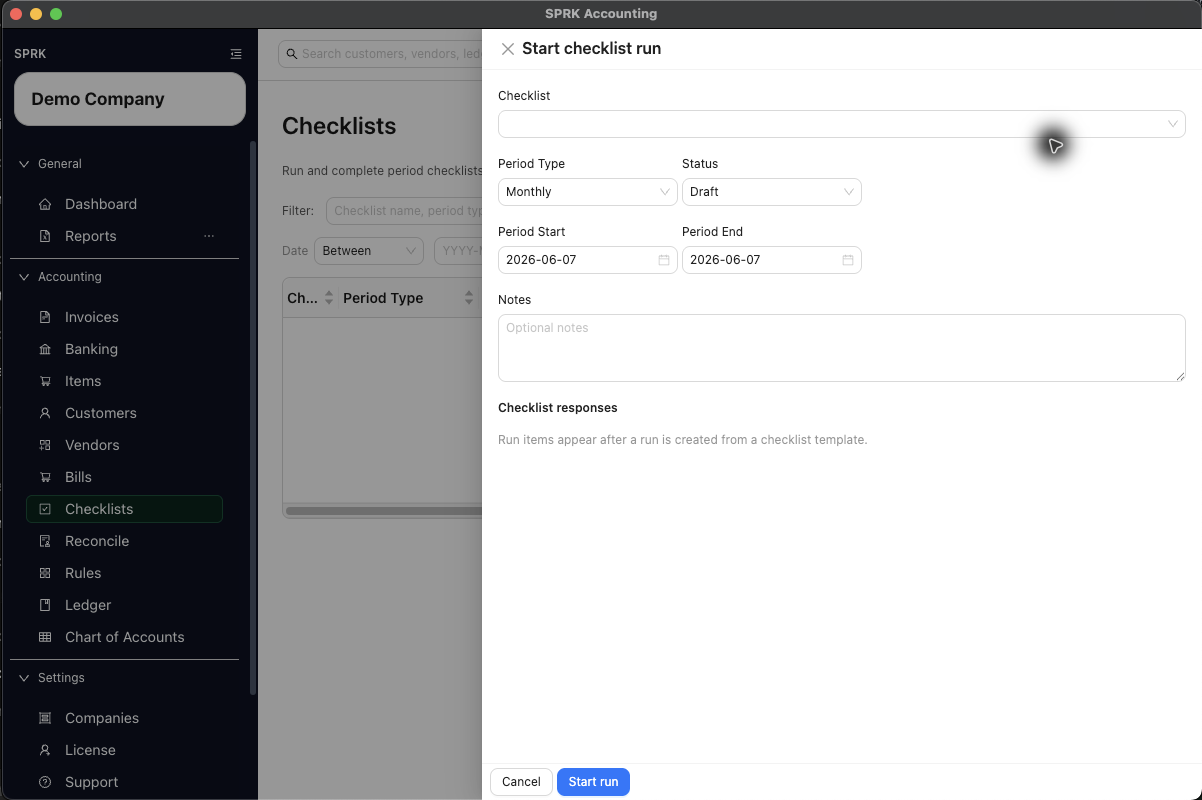Viewport: 1202px width, 800px height.
Task: Open the Period Type Monthly dropdown
Action: click(588, 192)
